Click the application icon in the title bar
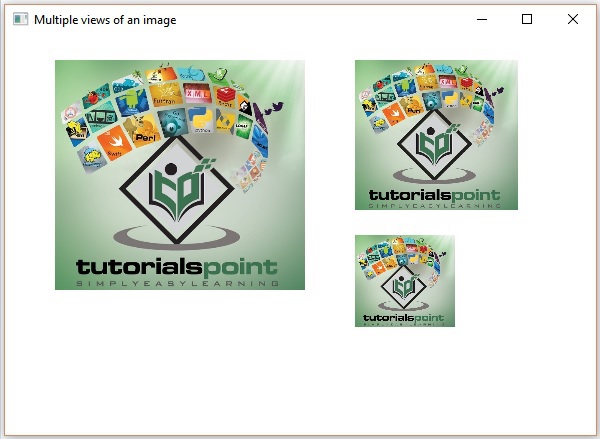The height and width of the screenshot is (439, 600). 18,19
